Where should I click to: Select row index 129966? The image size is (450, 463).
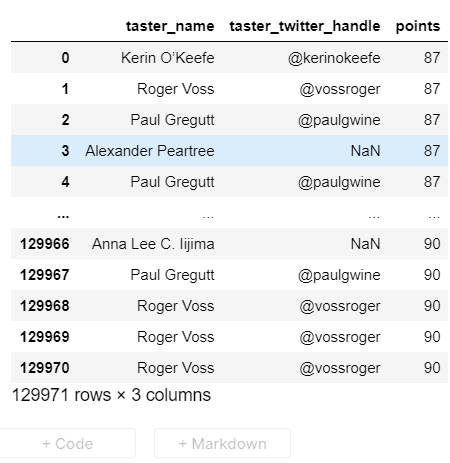coord(45,244)
